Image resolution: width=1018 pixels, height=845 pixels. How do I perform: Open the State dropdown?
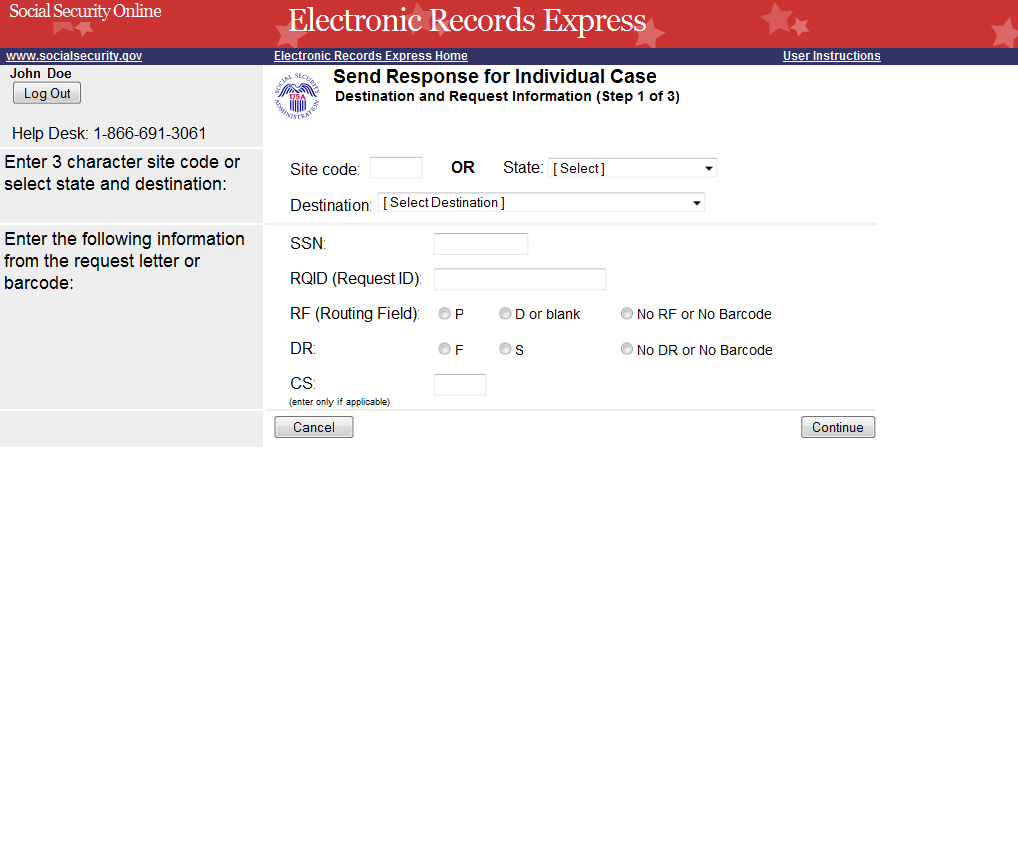pyautogui.click(x=632, y=168)
